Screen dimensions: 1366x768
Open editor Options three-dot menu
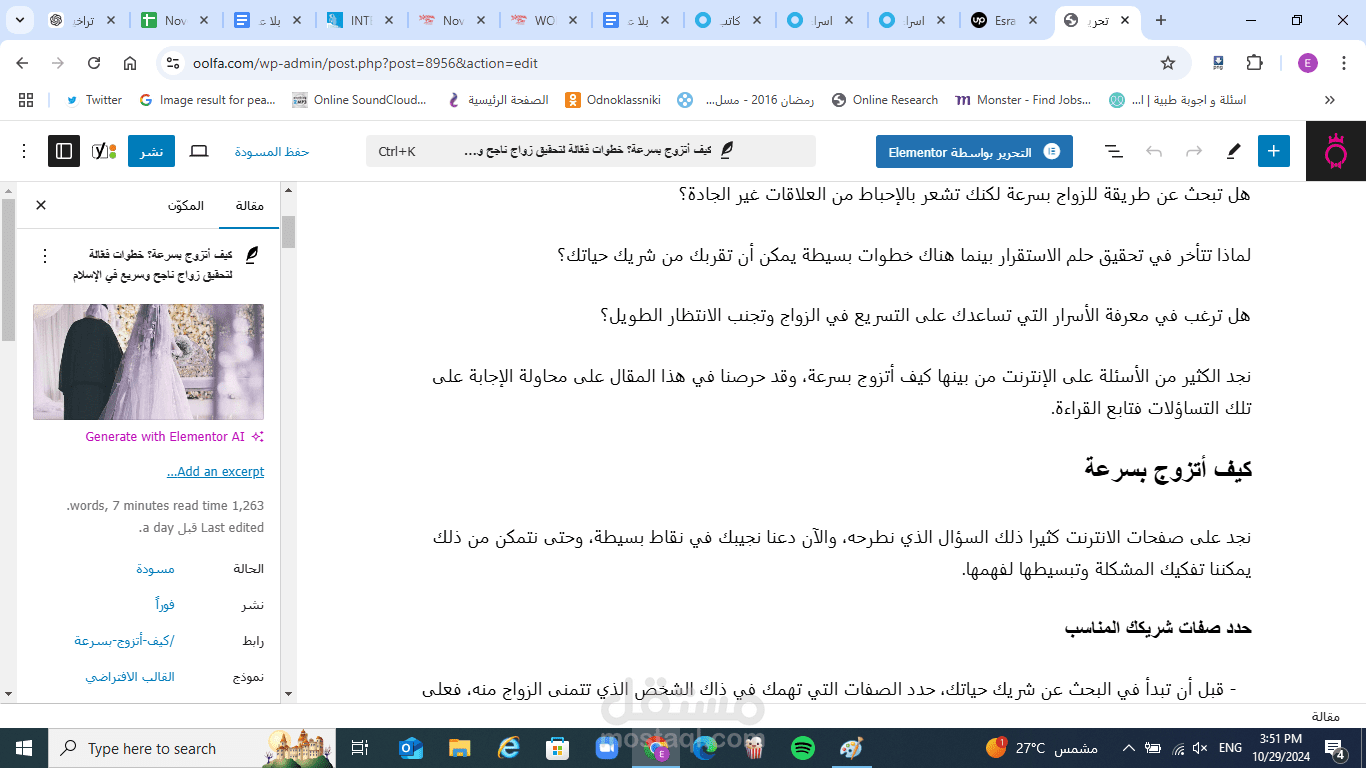pyautogui.click(x=24, y=151)
